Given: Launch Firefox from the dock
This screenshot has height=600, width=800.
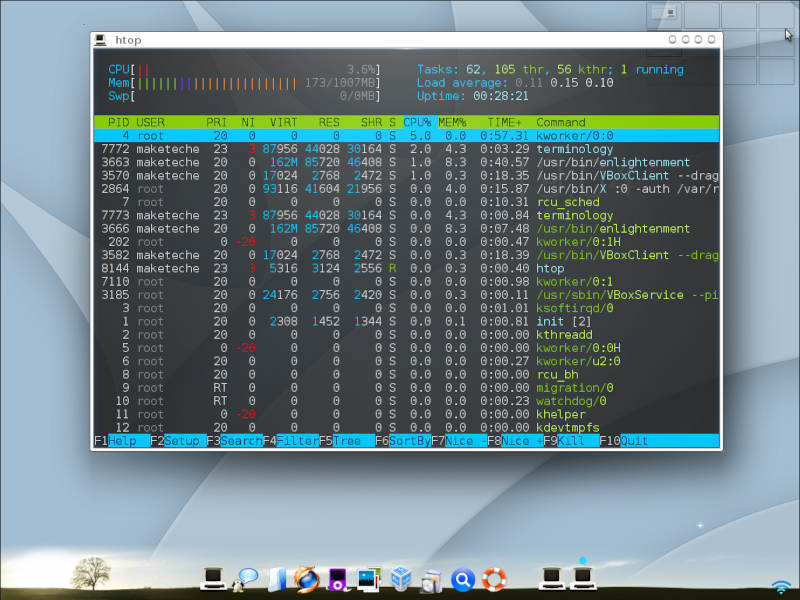Looking at the screenshot, I should (x=305, y=580).
